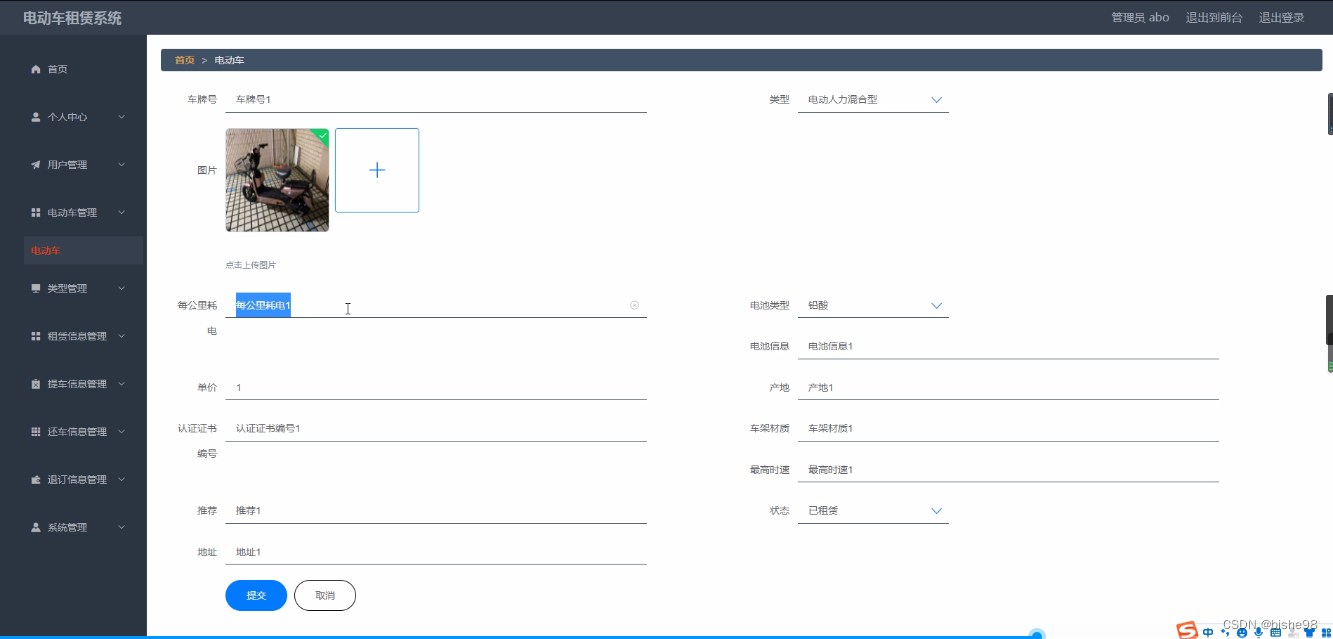The width and height of the screenshot is (1333, 639).
Task: Click the microphone icon in the input tray
Action: (x=1258, y=632)
